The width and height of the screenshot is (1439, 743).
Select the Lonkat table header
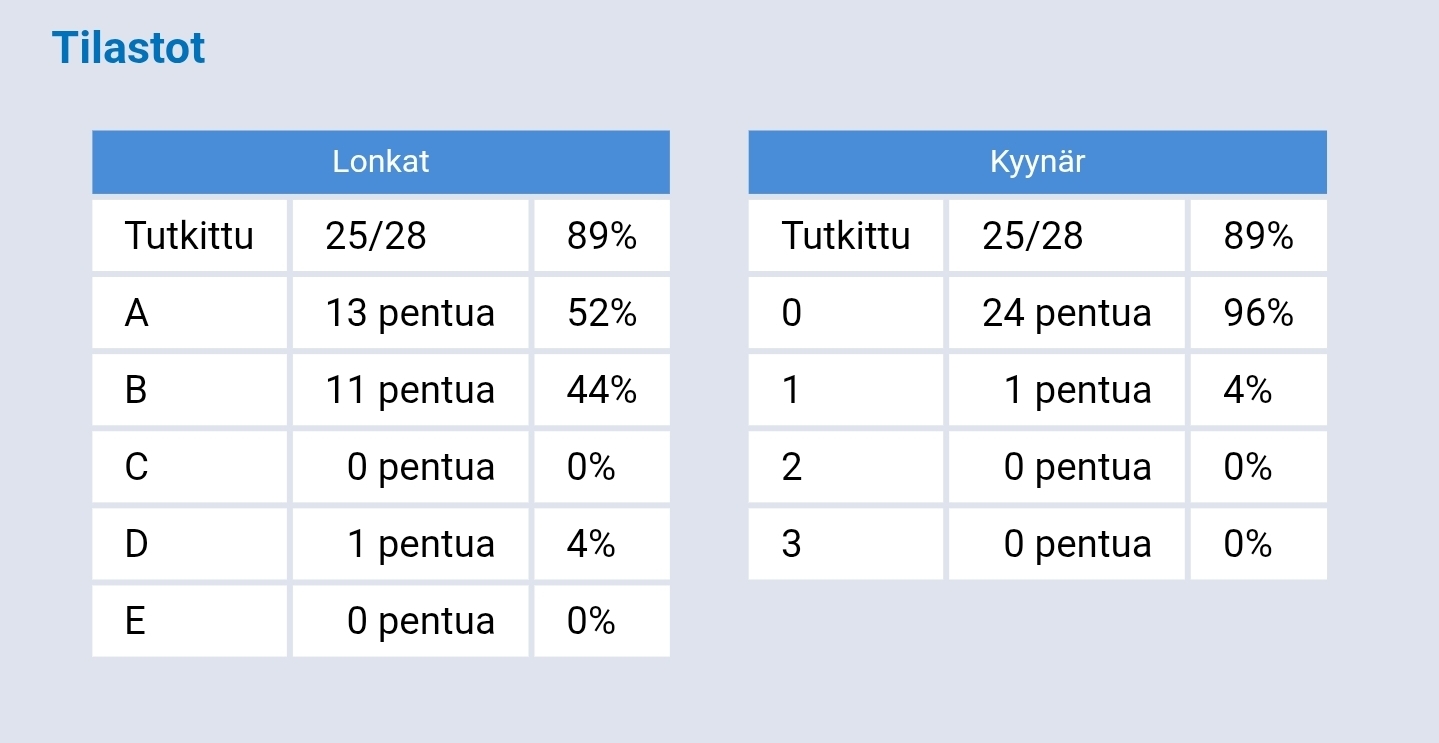tap(381, 162)
